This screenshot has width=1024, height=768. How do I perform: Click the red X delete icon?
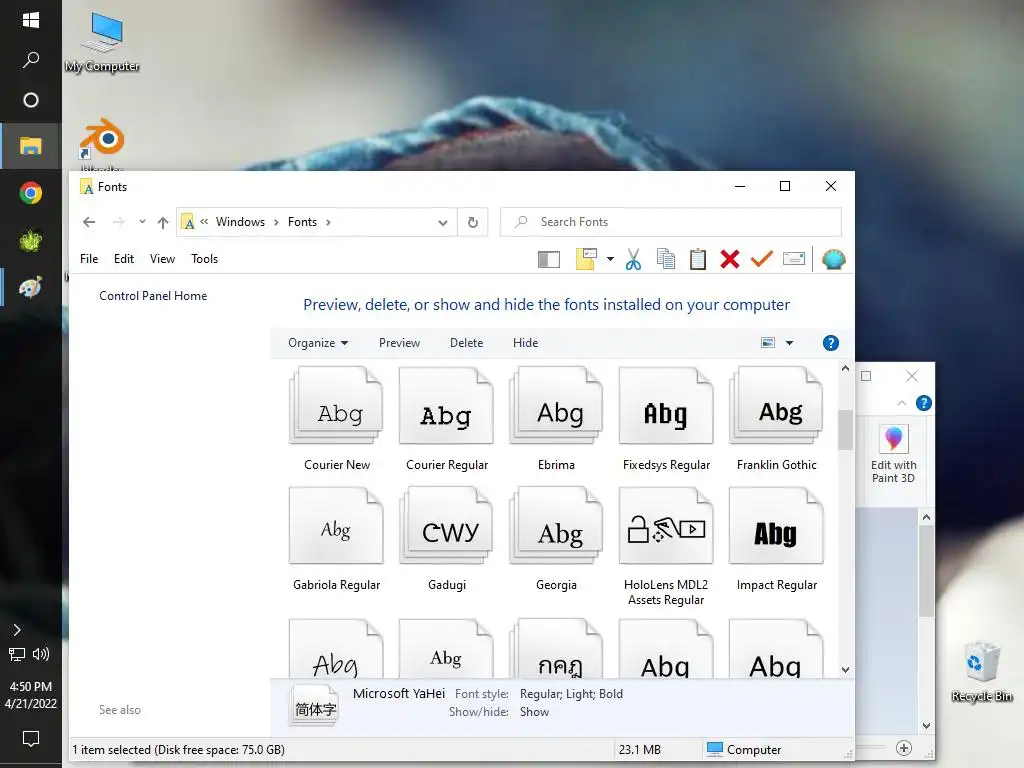tap(729, 259)
